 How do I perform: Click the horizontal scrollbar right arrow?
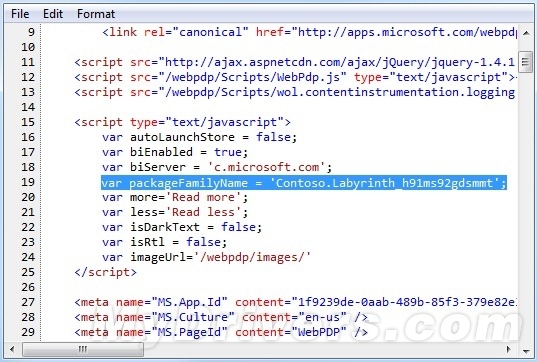coord(509,350)
